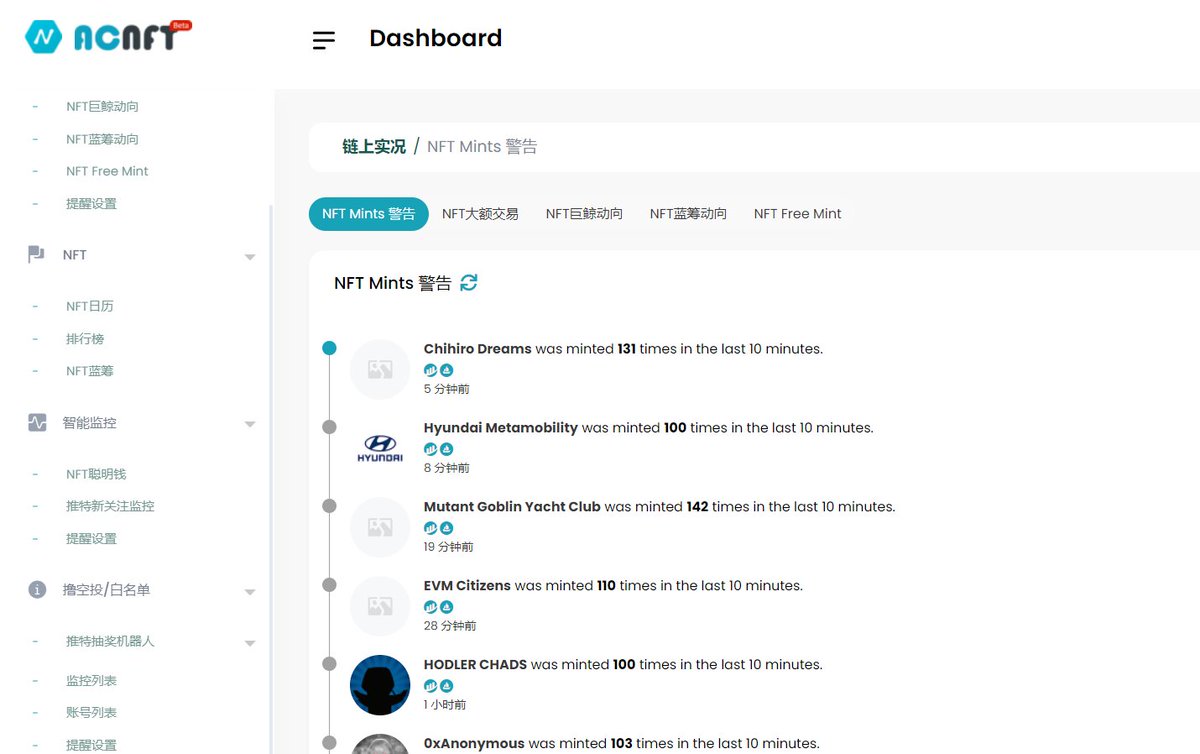Open chart icon for HODLER CHADS
The height and width of the screenshot is (754, 1200).
(431, 686)
